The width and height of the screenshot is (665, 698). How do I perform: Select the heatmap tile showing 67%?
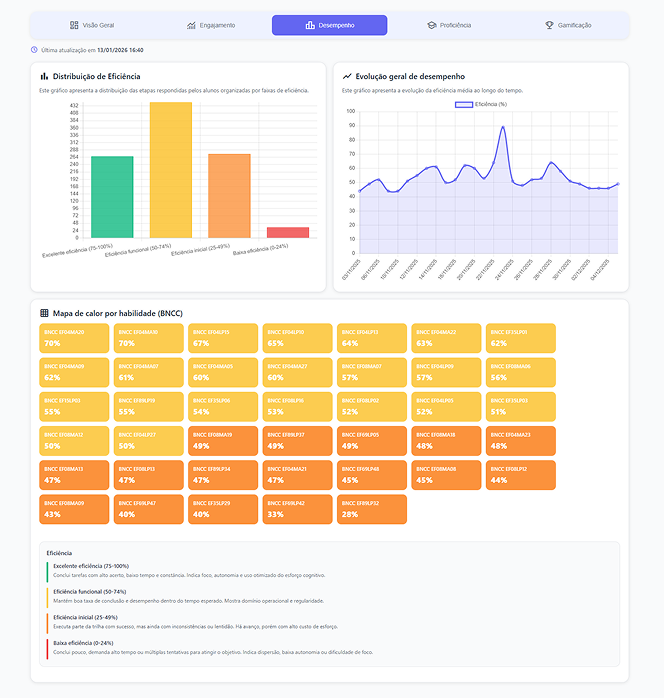(225, 339)
